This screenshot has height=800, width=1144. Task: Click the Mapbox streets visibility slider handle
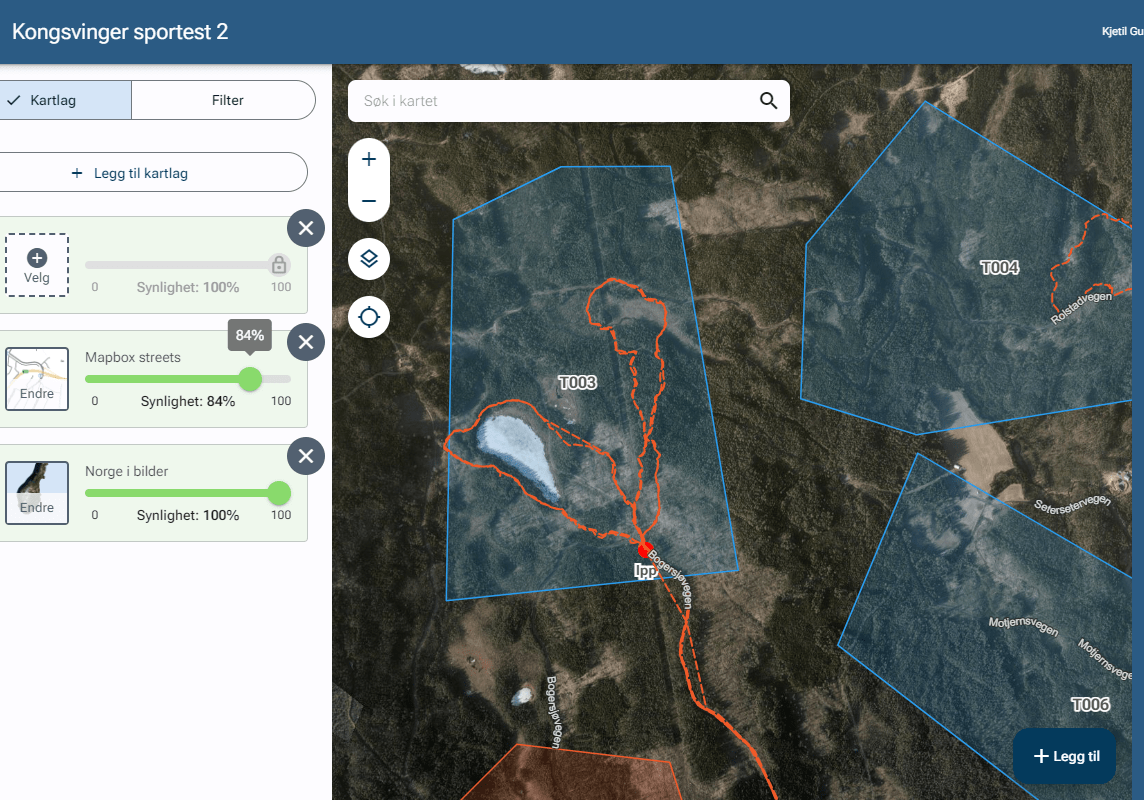(x=250, y=379)
